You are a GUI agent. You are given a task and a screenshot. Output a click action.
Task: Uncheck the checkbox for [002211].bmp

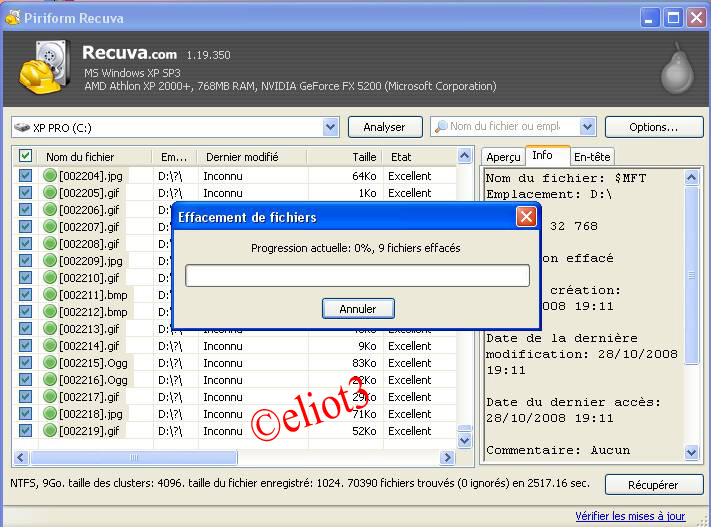coord(25,295)
